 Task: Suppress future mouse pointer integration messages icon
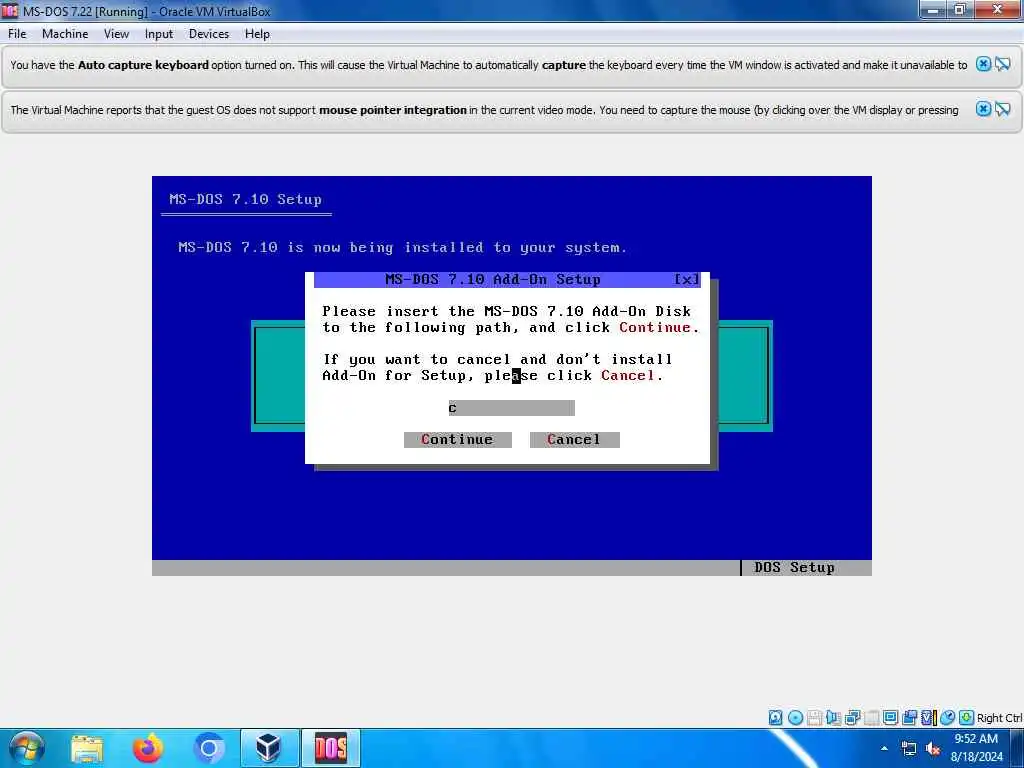[x=1003, y=109]
